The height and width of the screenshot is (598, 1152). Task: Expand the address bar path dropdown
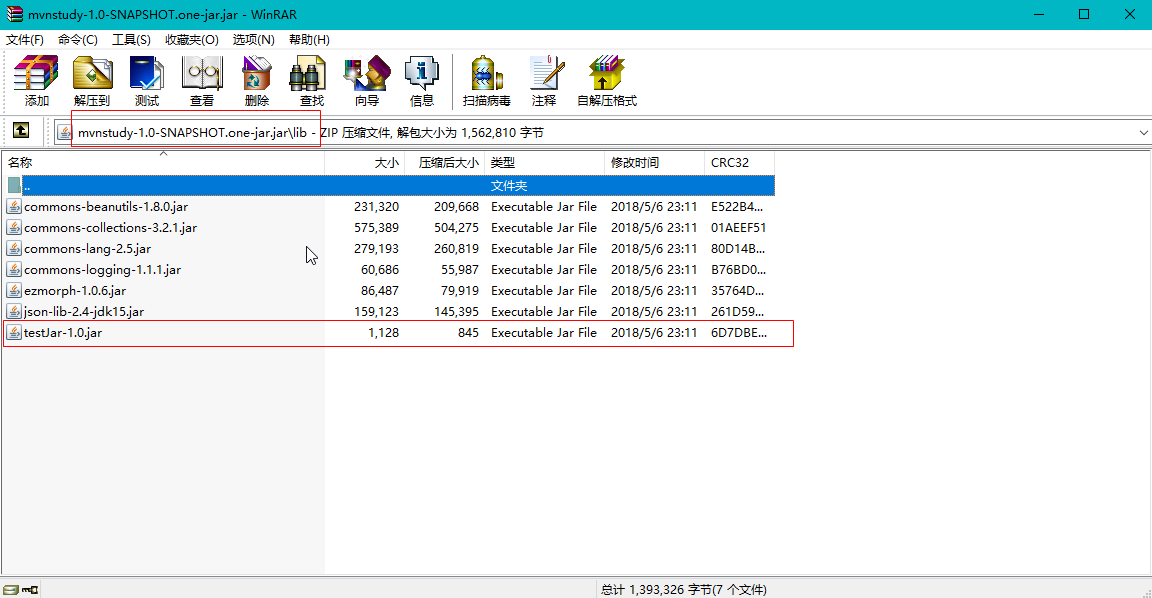coord(1143,133)
